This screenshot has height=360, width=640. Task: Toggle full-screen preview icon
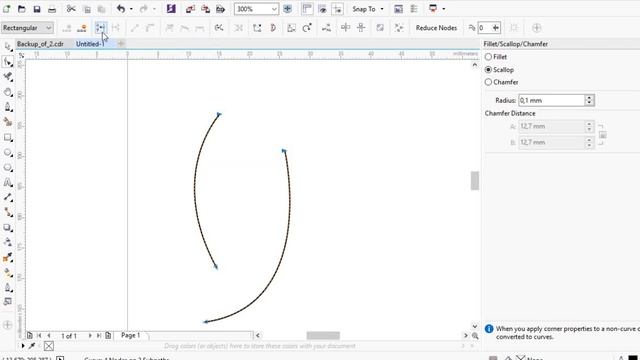pyautogui.click(x=287, y=9)
